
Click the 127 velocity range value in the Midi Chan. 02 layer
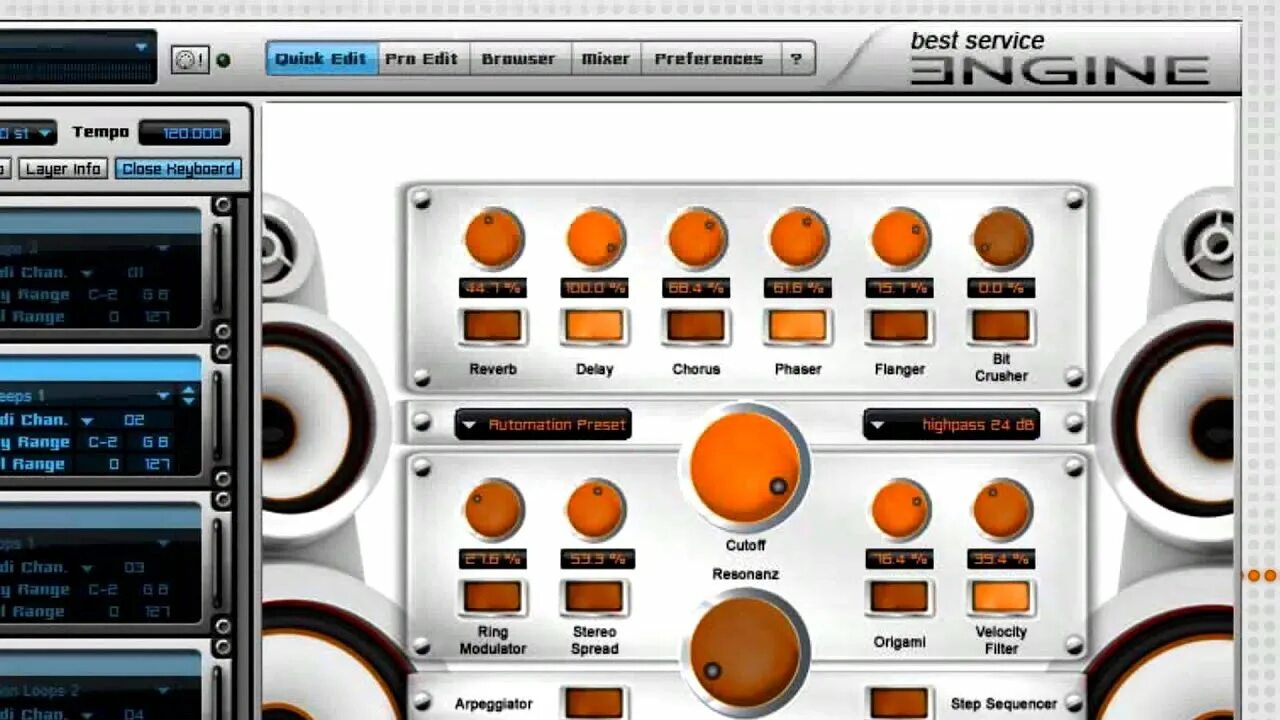pos(156,464)
